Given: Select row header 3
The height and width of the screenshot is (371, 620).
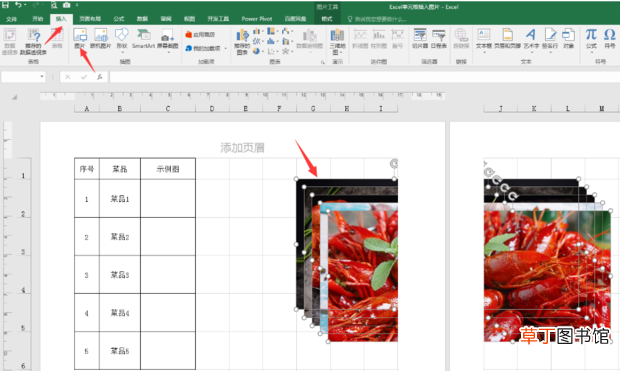Looking at the screenshot, I should [23, 252].
